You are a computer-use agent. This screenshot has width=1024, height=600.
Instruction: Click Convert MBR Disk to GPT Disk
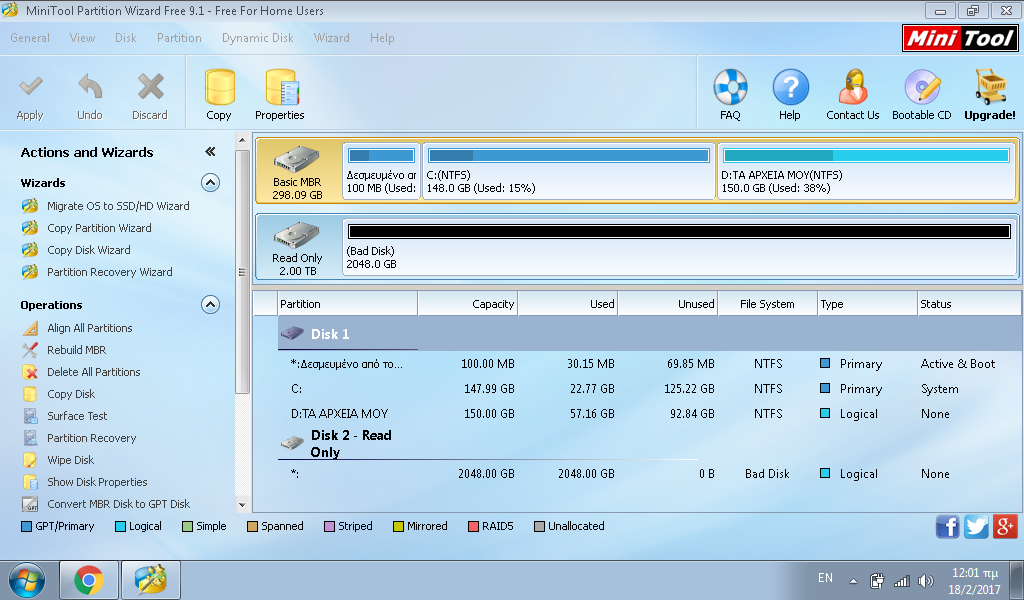[x=118, y=504]
